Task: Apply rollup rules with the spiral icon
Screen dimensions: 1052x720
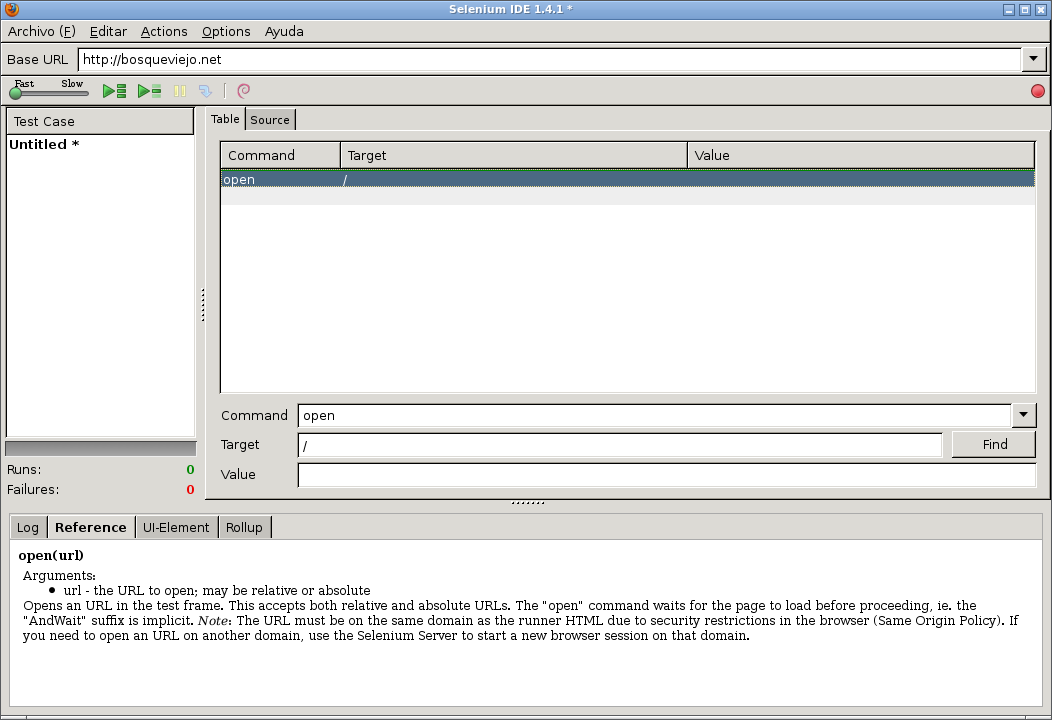Action: (244, 91)
